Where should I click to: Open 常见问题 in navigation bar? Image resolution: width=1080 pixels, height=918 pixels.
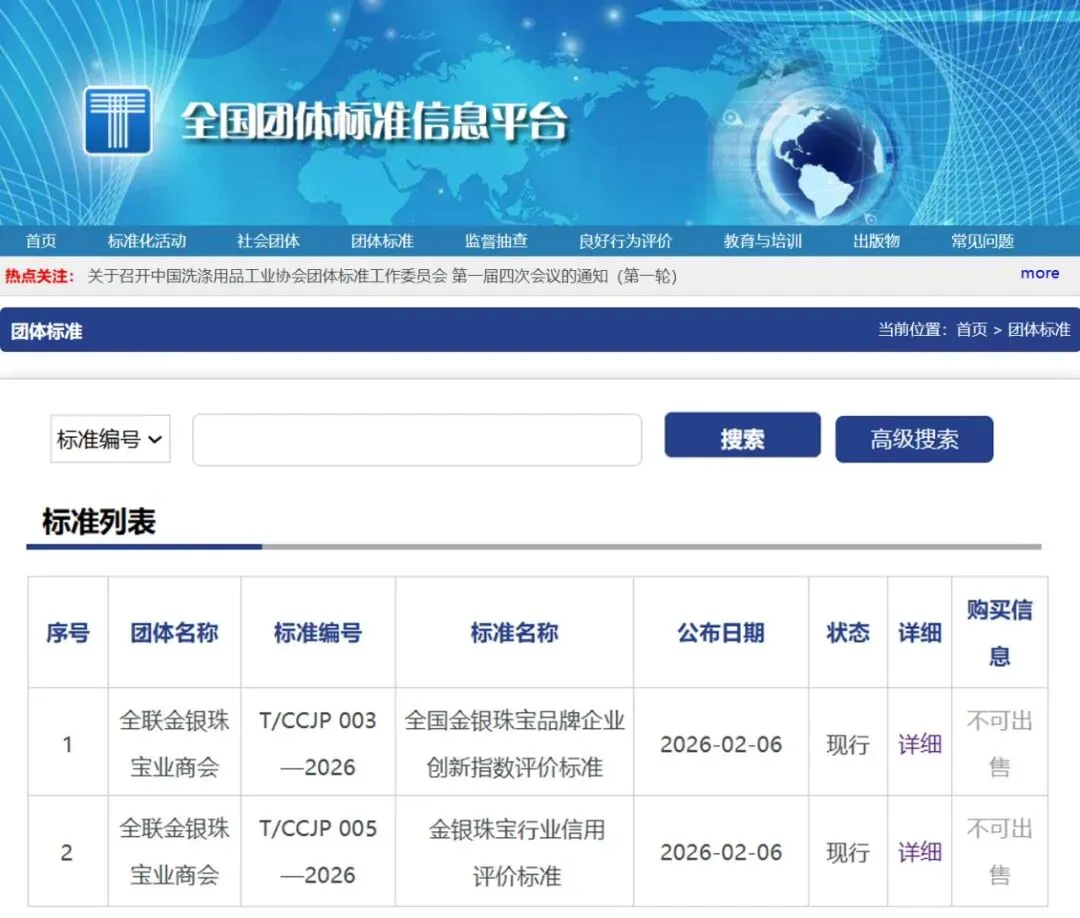tap(982, 241)
